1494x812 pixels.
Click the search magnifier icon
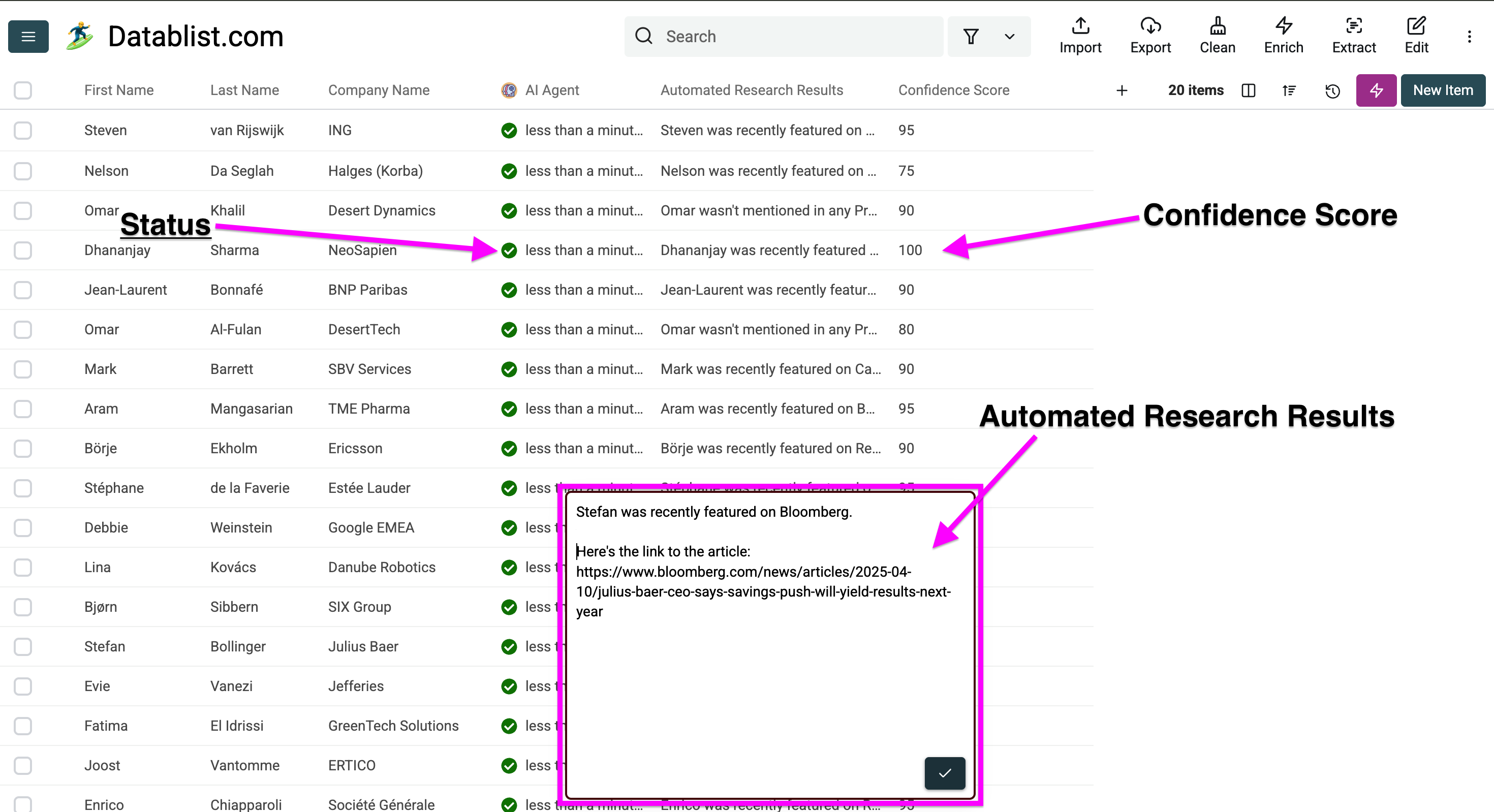click(x=644, y=36)
